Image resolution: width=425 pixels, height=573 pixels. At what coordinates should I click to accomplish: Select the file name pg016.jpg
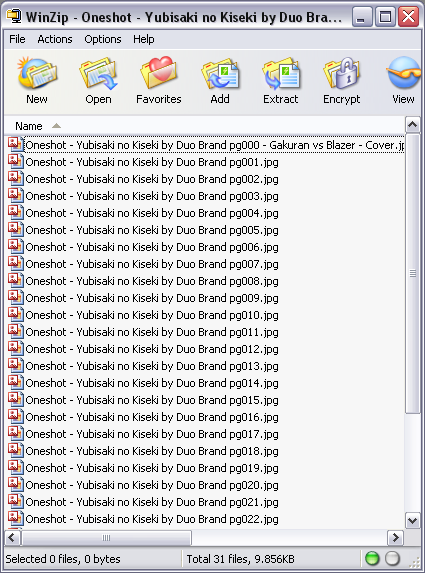click(x=152, y=417)
